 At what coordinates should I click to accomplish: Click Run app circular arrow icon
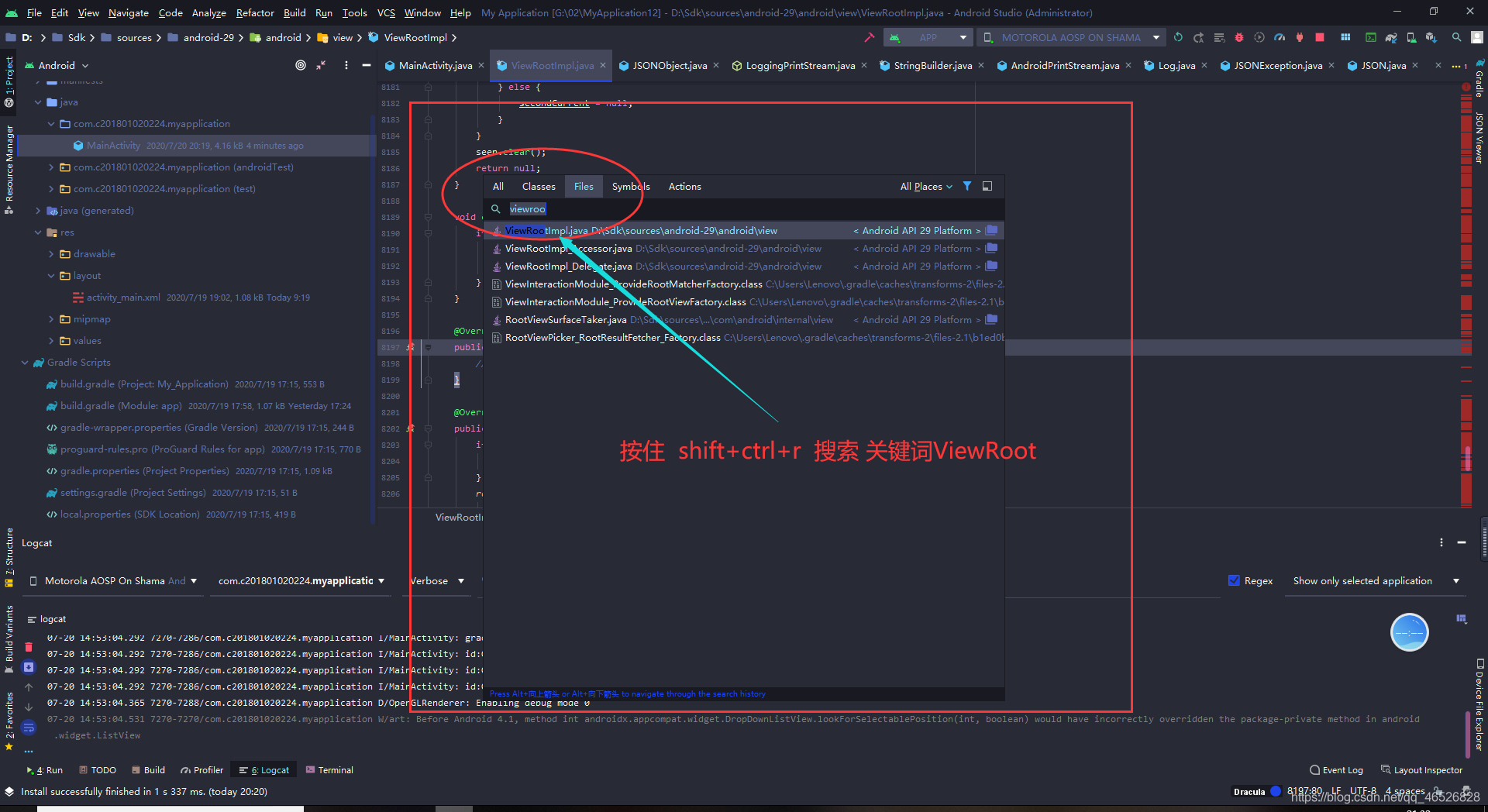[x=1178, y=37]
